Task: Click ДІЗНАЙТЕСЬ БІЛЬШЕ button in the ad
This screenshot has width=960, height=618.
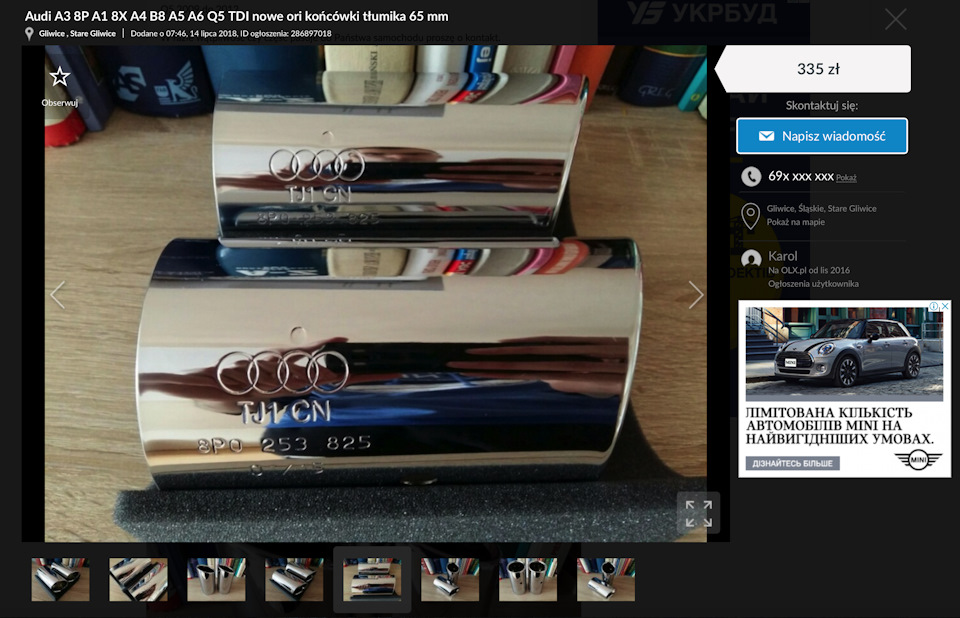Action: (x=792, y=464)
